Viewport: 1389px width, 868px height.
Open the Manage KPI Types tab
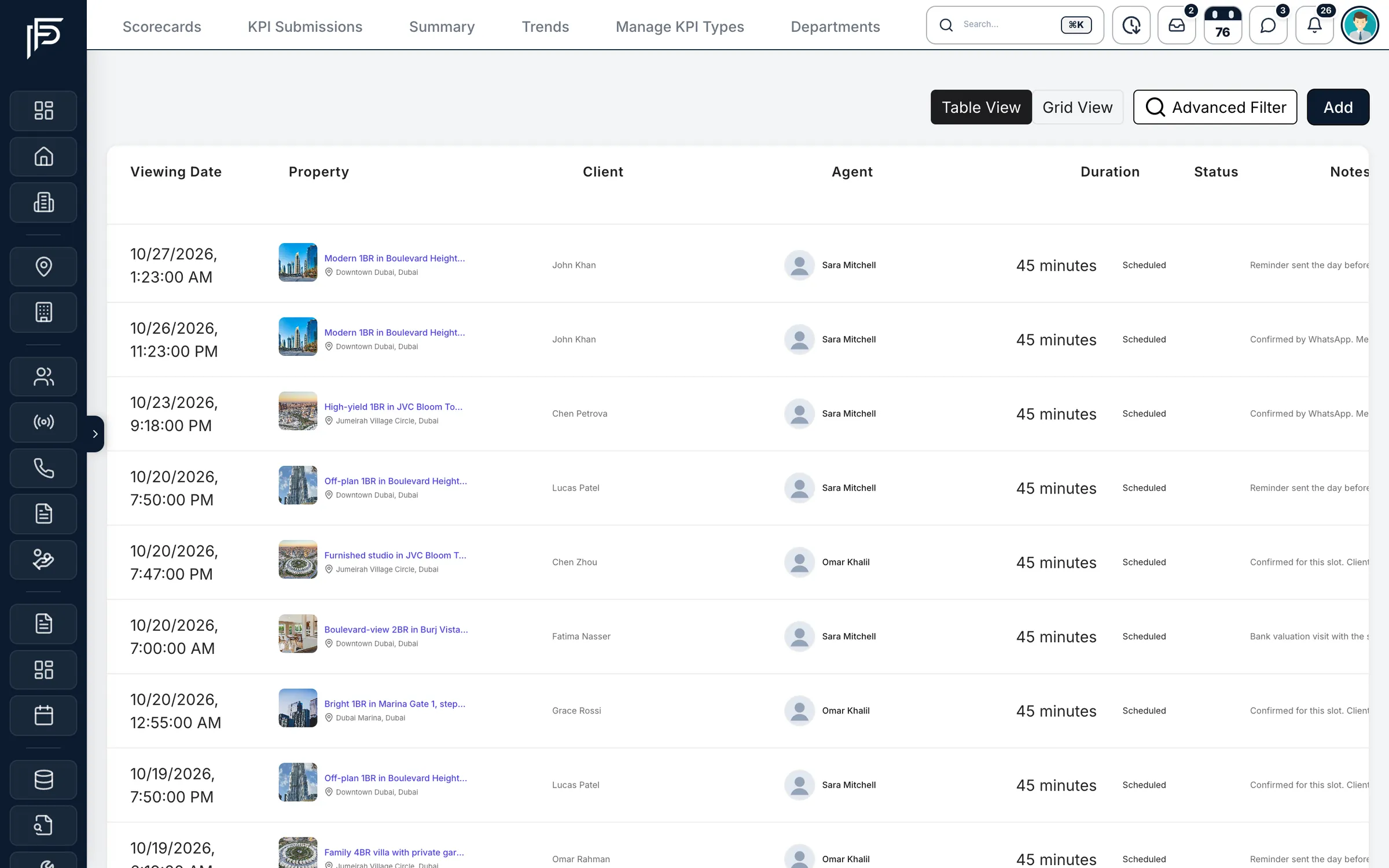[680, 27]
